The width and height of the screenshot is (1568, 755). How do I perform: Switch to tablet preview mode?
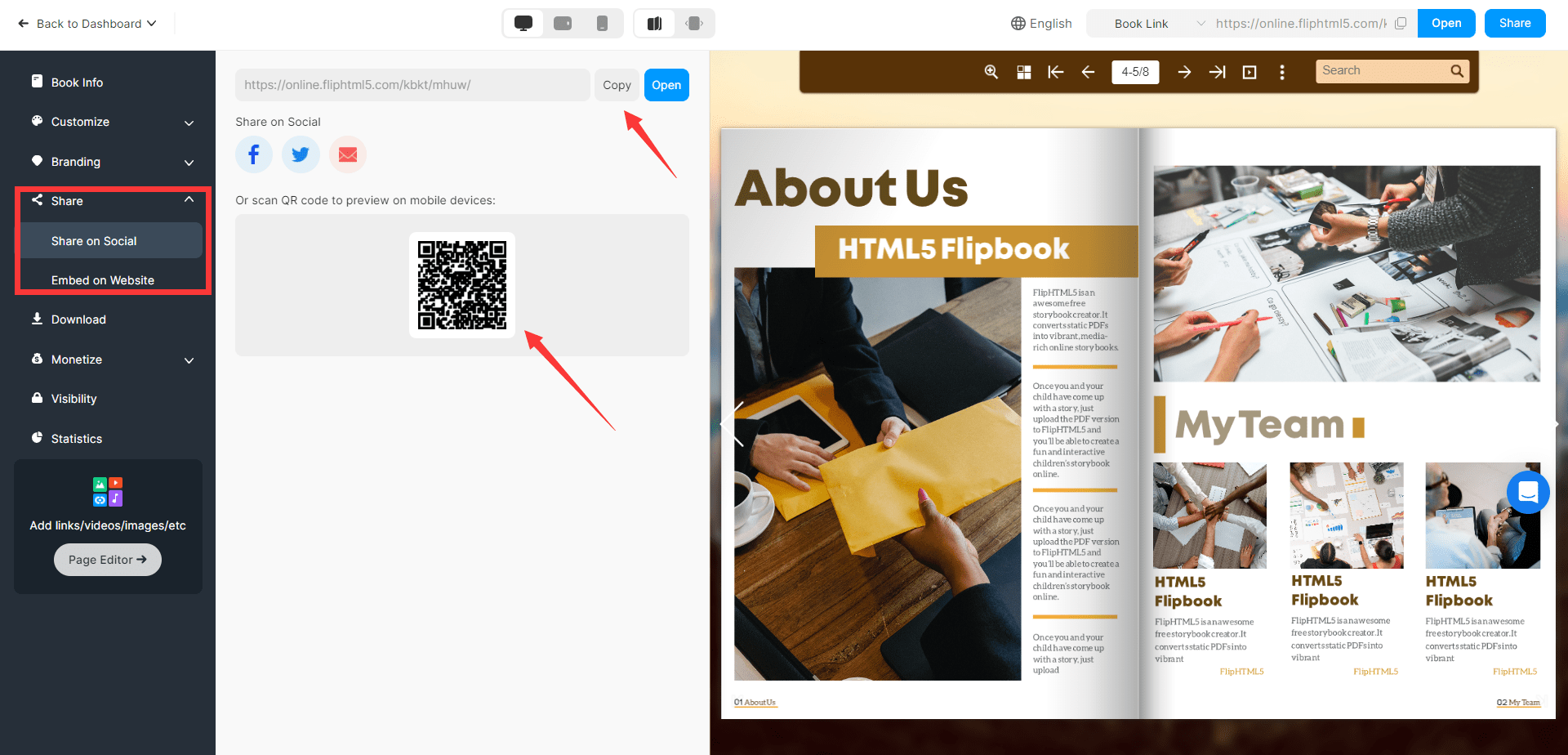click(563, 23)
